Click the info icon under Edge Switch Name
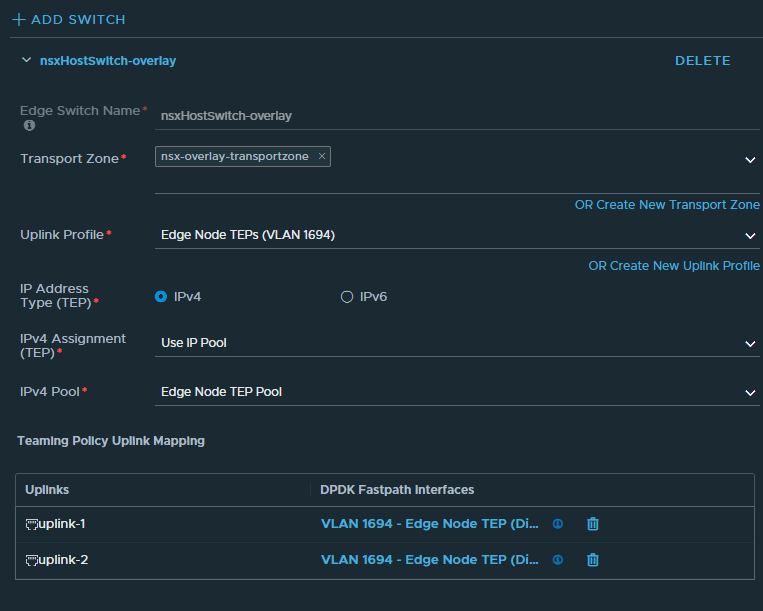 pyautogui.click(x=29, y=126)
